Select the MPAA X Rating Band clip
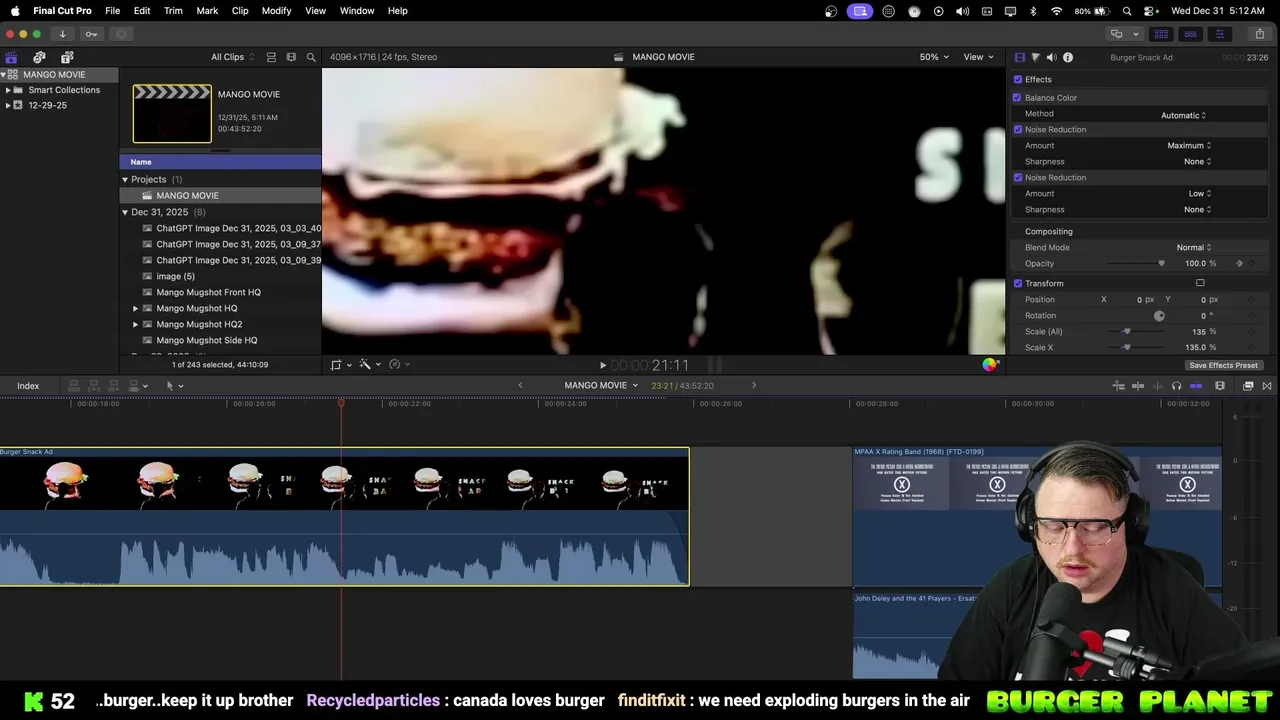This screenshot has height=720, width=1280. [x=1037, y=516]
